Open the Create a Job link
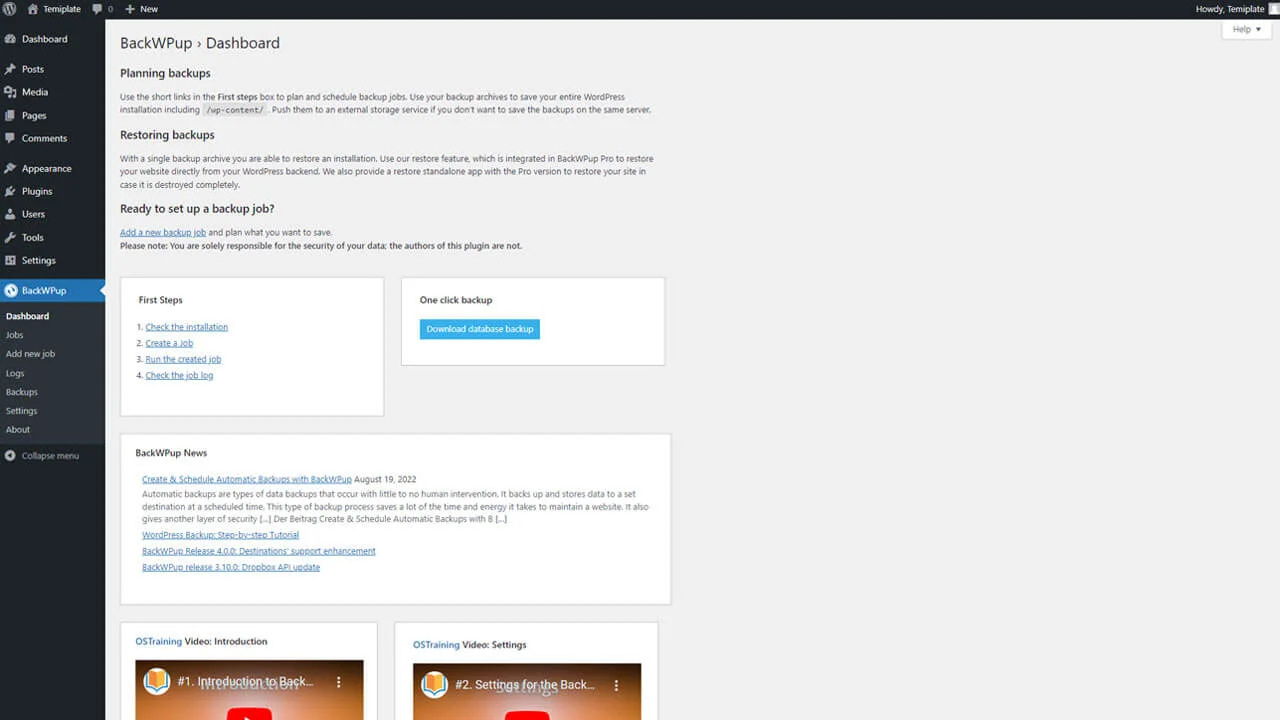Image resolution: width=1280 pixels, height=720 pixels. coord(169,343)
